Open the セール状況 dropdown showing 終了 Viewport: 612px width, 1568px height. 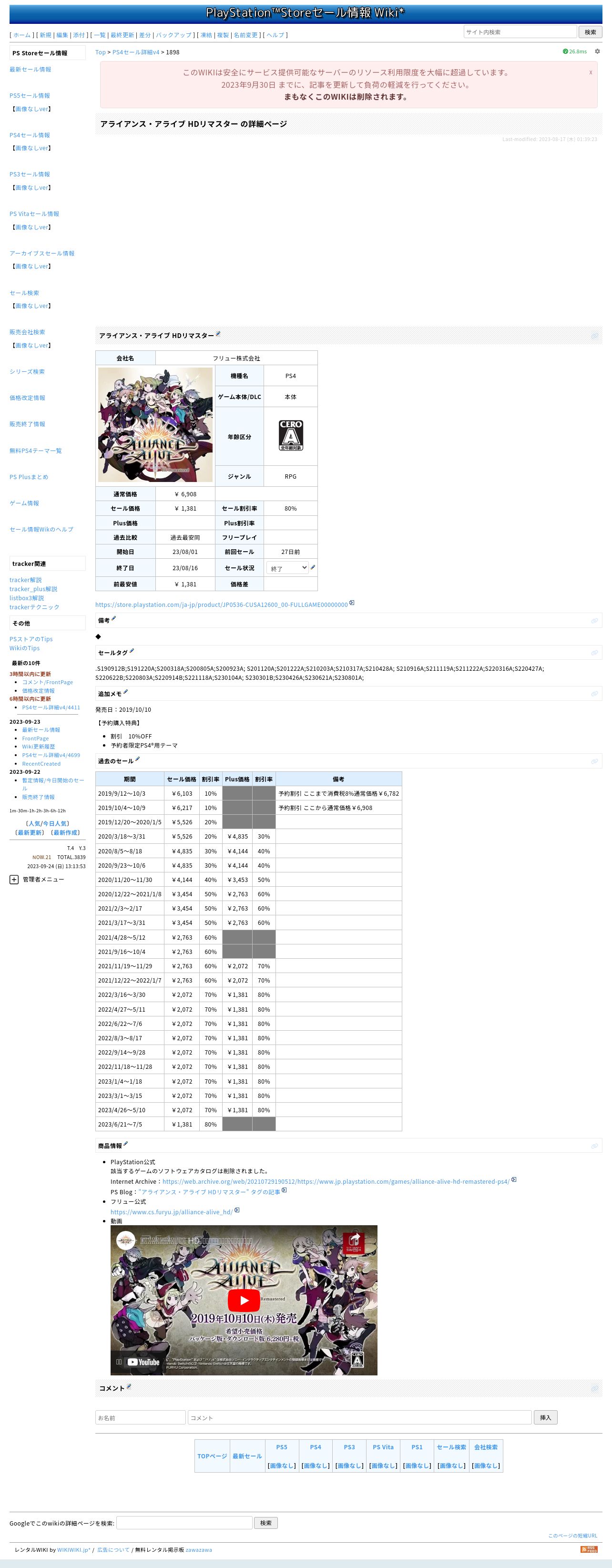tap(287, 568)
